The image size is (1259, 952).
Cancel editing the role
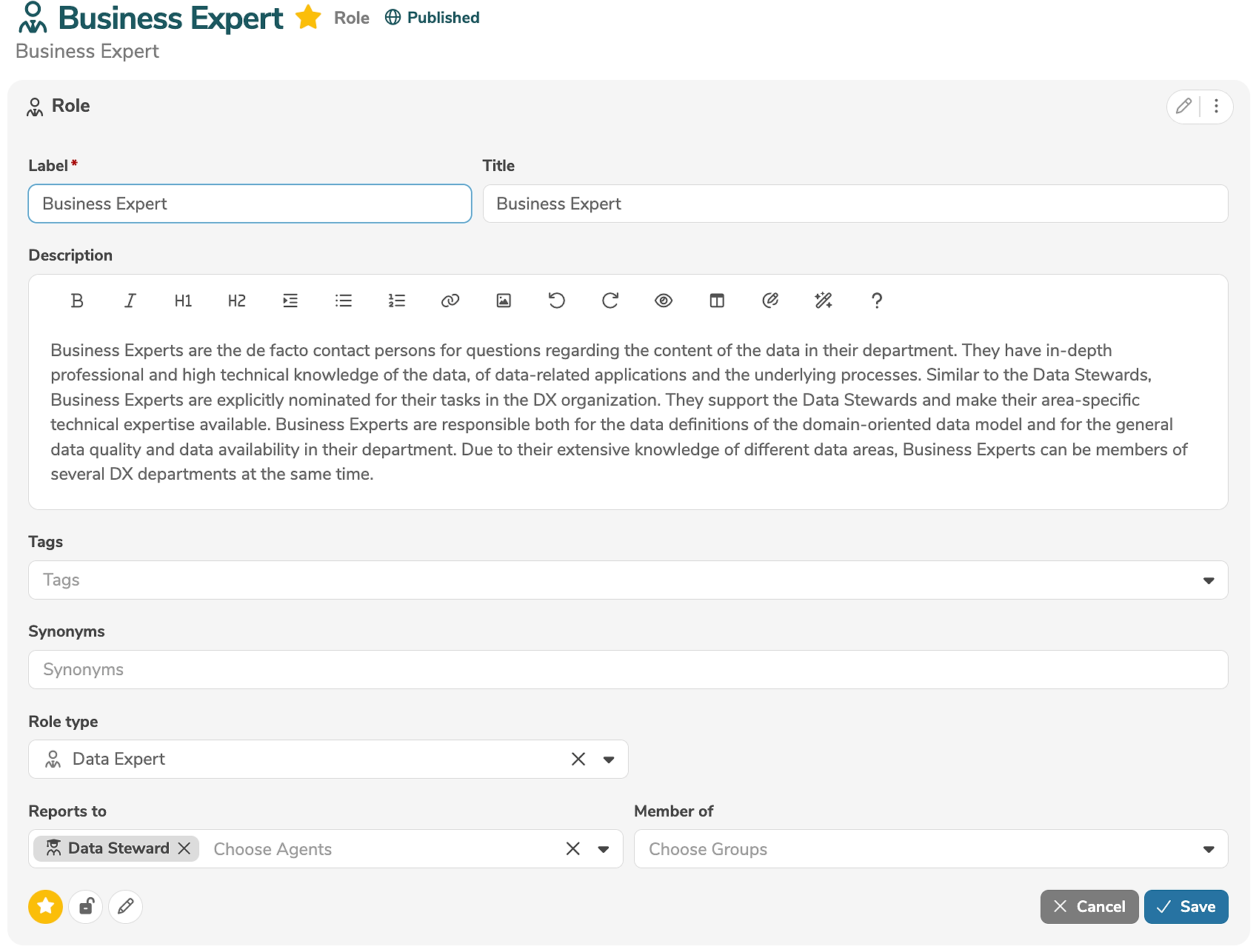tap(1089, 906)
